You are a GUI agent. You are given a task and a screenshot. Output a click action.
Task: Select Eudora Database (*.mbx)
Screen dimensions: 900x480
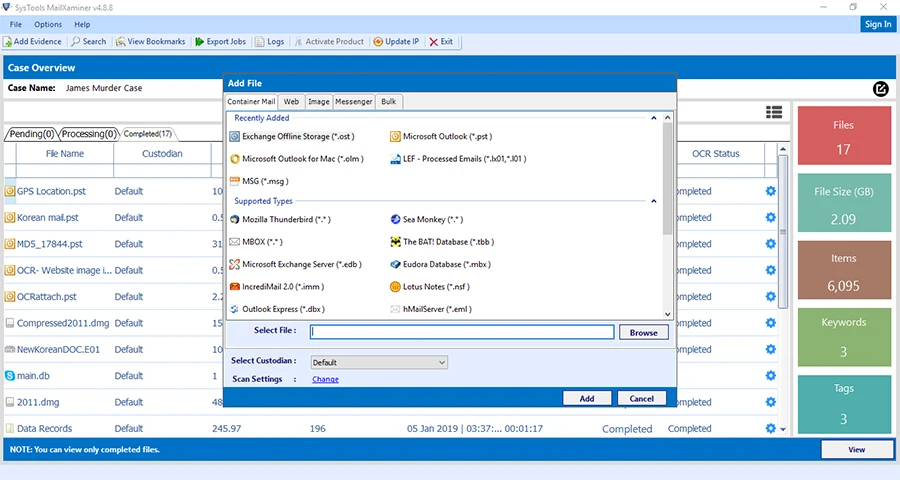tap(440, 264)
